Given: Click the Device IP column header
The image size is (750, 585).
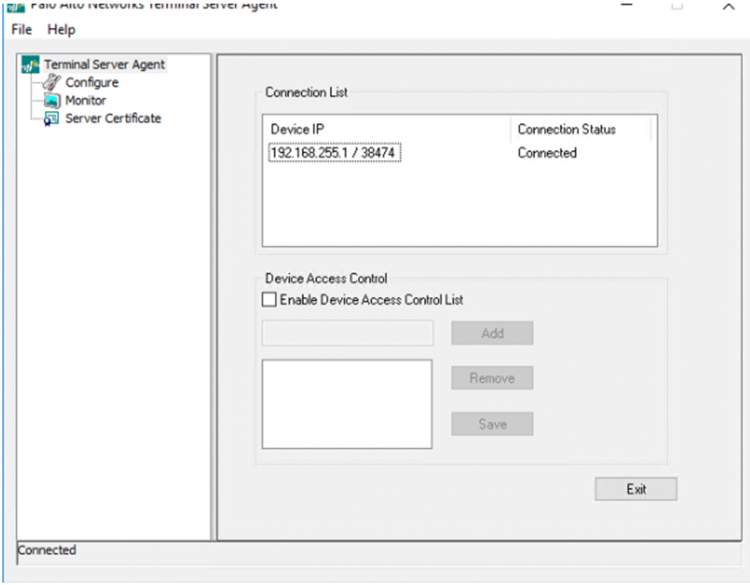Looking at the screenshot, I should point(386,129).
